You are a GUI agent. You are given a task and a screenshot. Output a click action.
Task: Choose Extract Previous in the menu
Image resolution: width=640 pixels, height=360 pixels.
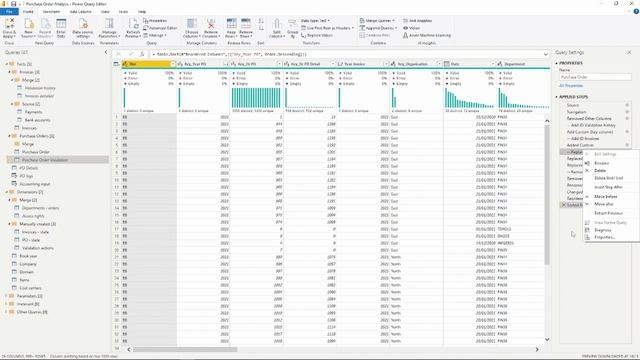pos(608,213)
